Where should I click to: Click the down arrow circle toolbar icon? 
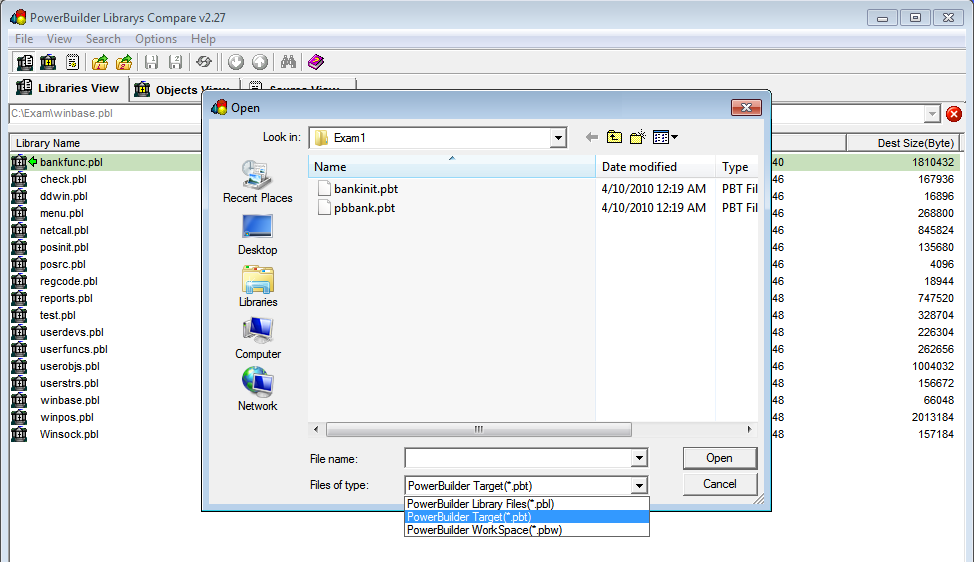tap(235, 62)
